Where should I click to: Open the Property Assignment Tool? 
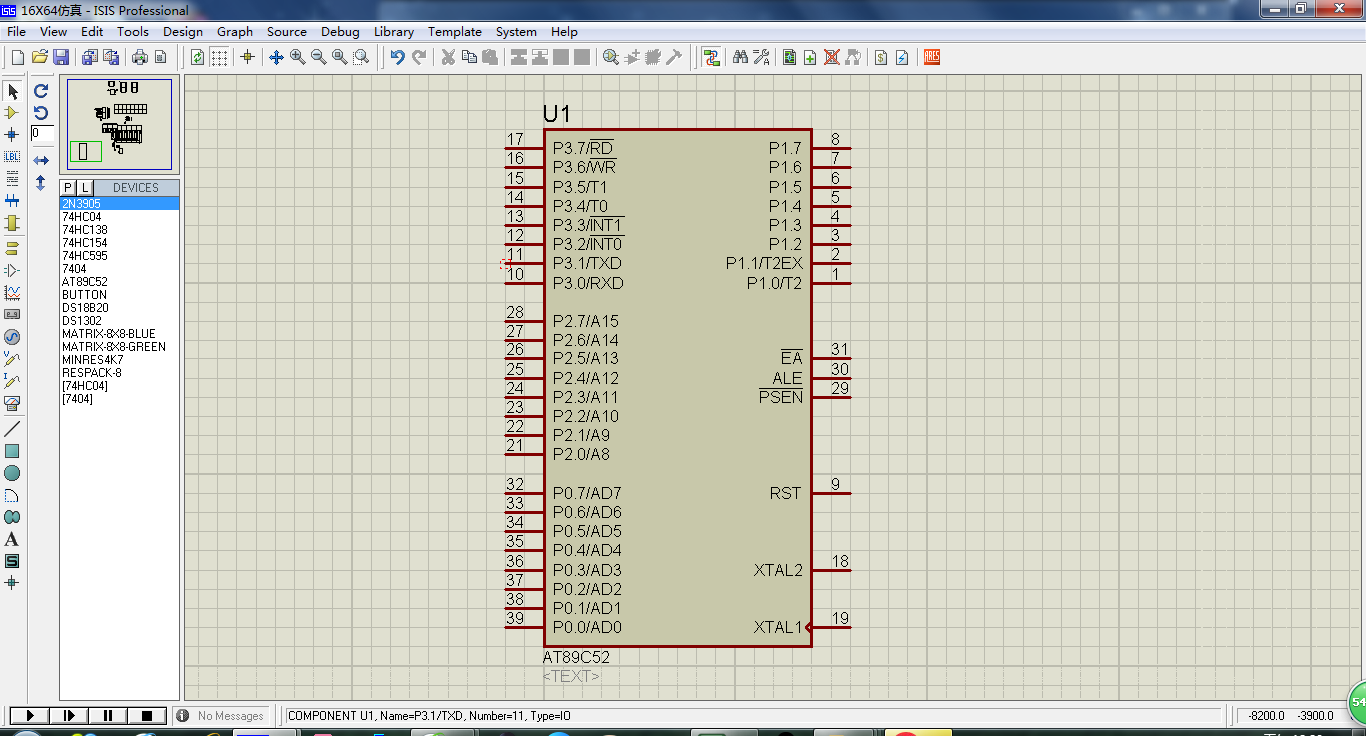click(x=761, y=57)
